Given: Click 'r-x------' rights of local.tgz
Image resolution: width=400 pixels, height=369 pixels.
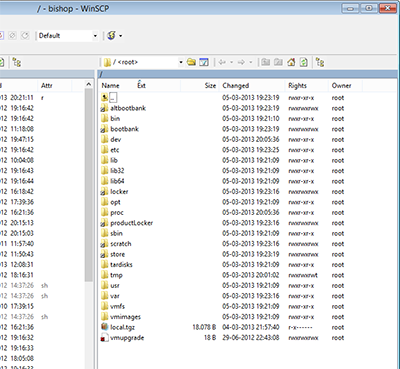Looking at the screenshot, I should click(300, 328).
